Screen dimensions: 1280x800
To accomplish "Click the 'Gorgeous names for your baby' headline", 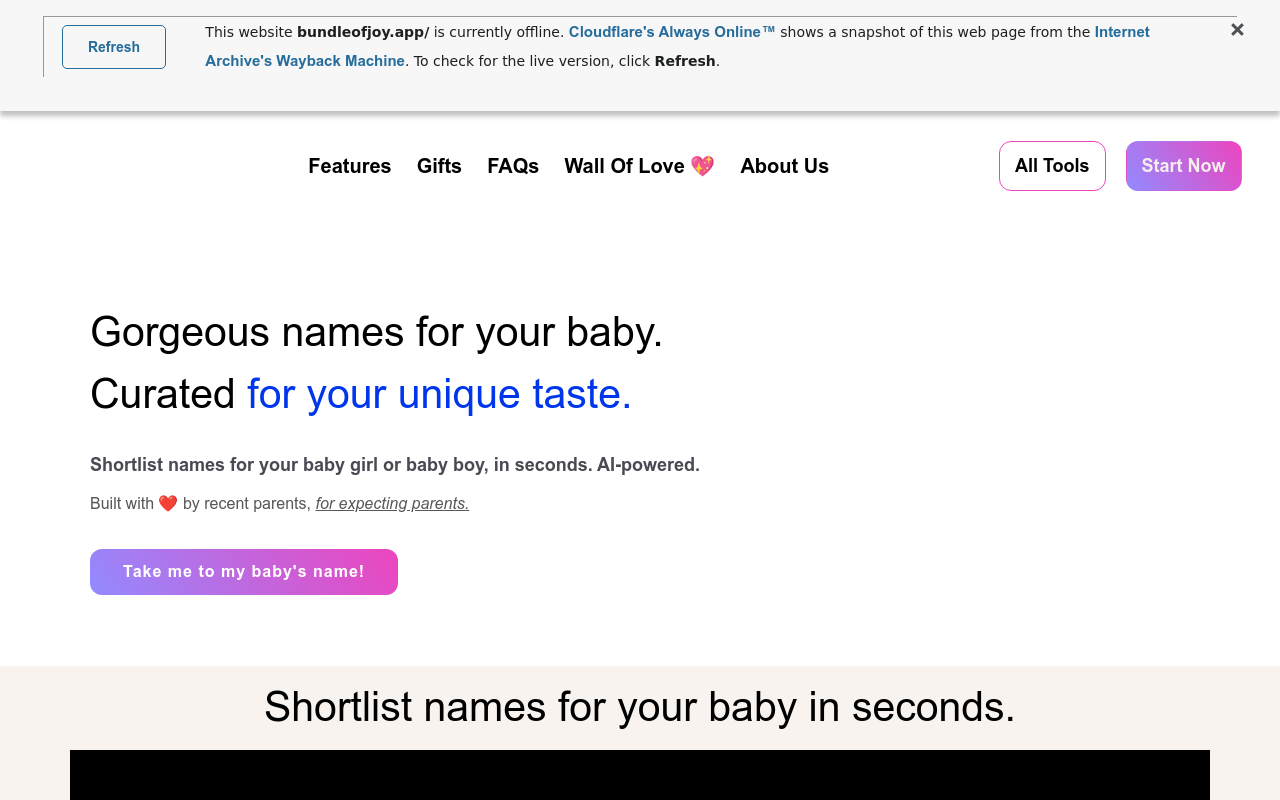I will pos(376,332).
